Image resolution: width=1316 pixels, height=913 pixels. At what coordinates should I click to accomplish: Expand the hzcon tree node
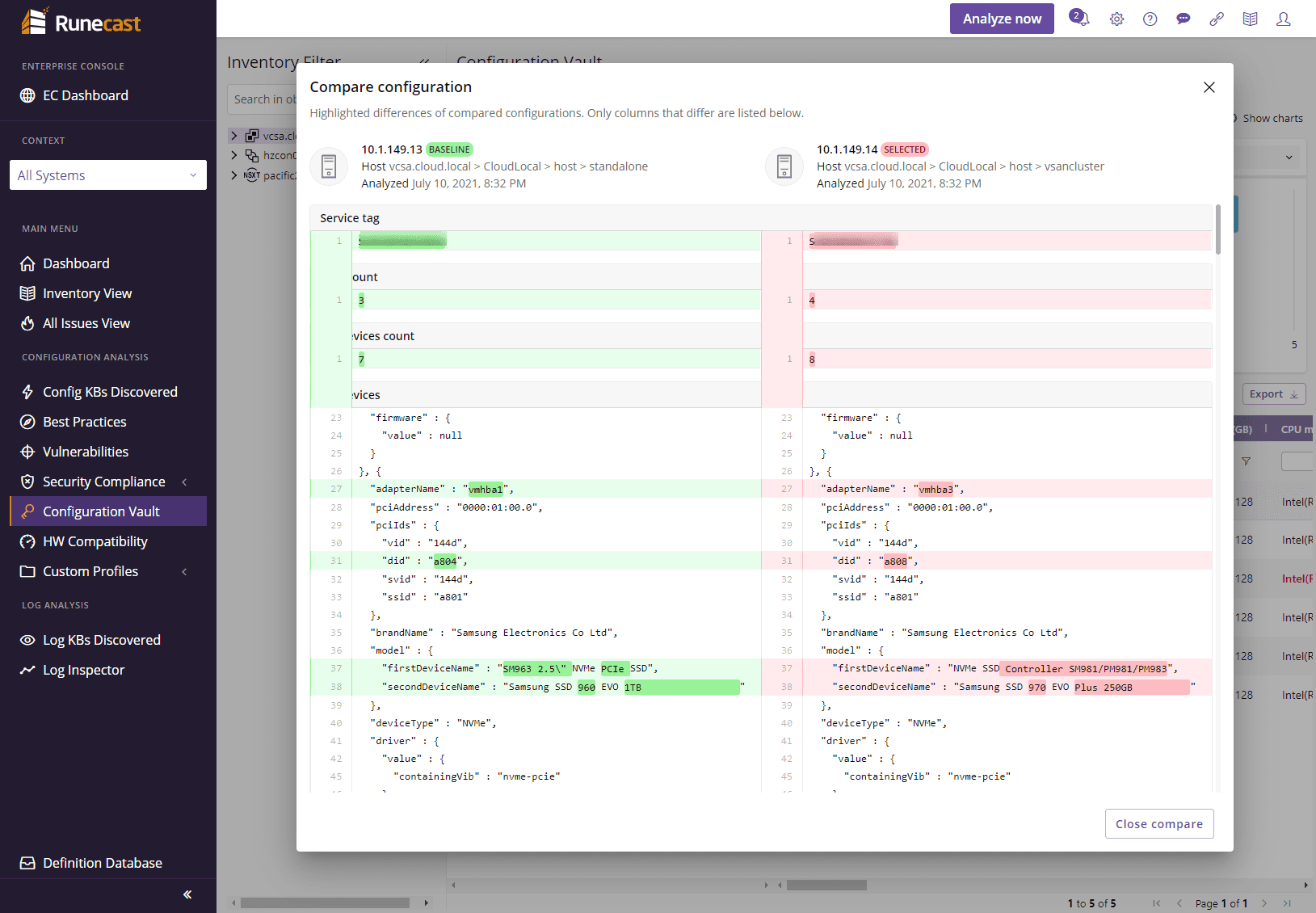(x=234, y=155)
